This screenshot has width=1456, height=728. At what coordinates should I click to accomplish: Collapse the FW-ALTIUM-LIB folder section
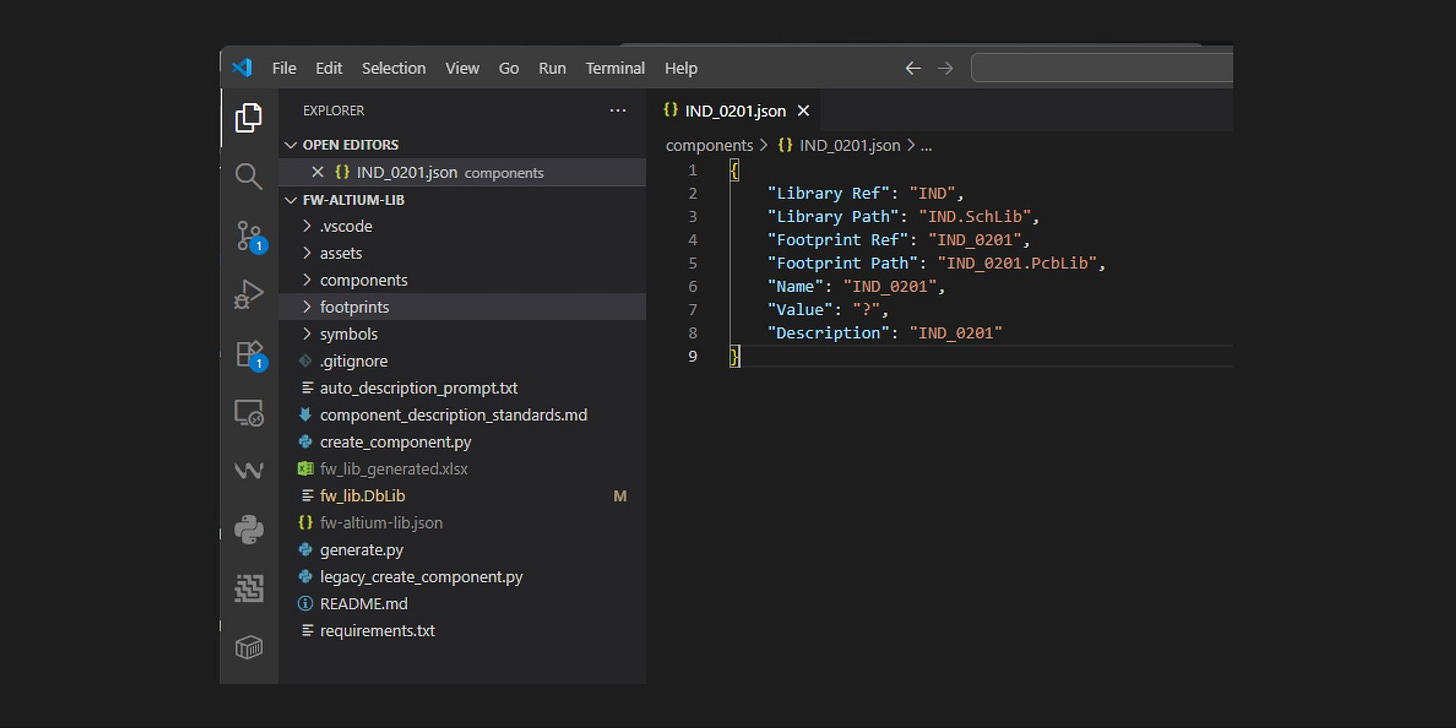[291, 200]
